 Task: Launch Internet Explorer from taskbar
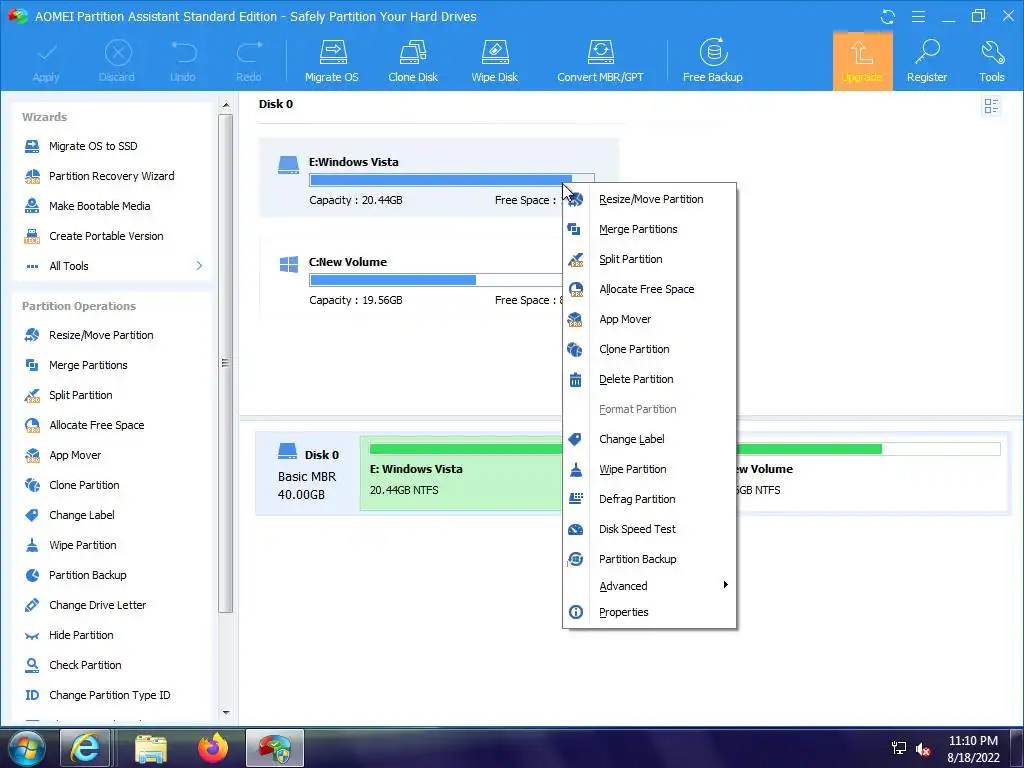[86, 748]
